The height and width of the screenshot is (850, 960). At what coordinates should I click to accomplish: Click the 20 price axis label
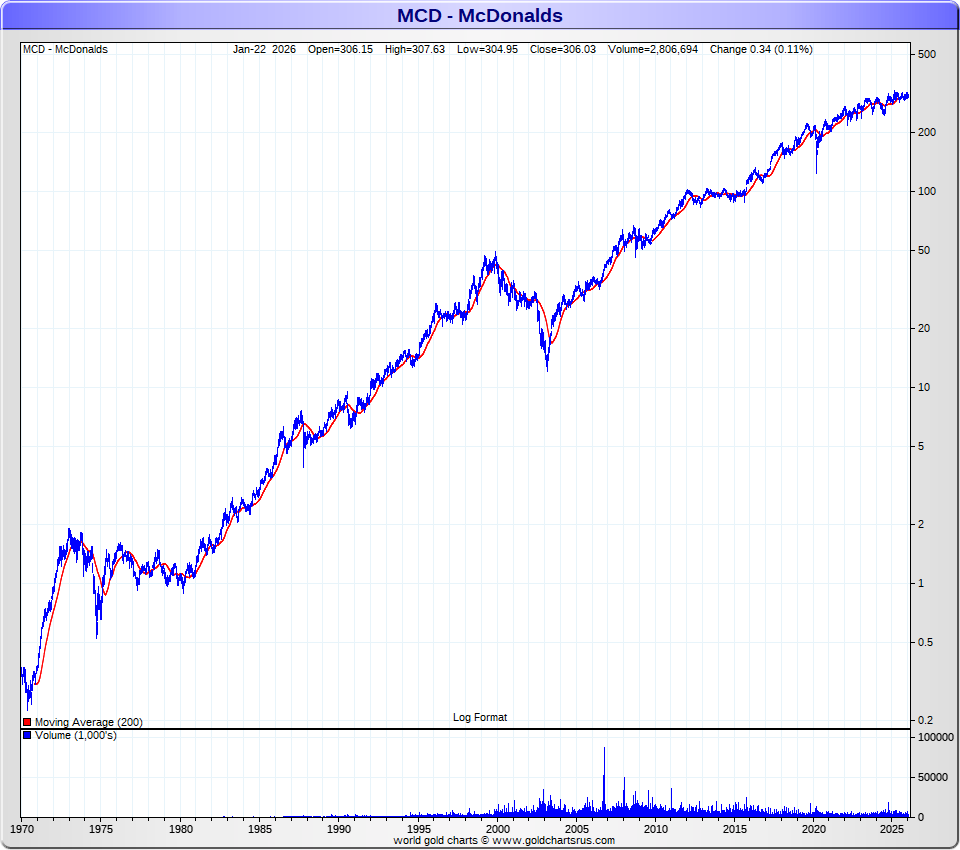pyautogui.click(x=924, y=328)
